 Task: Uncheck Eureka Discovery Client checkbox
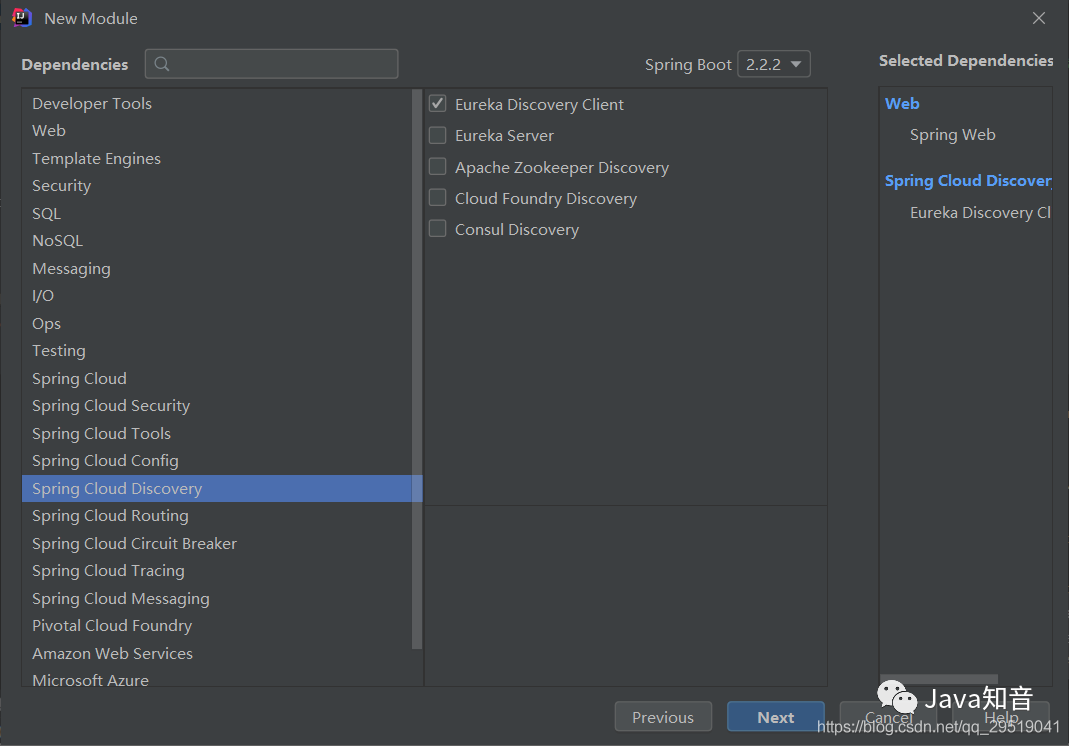[x=438, y=104]
